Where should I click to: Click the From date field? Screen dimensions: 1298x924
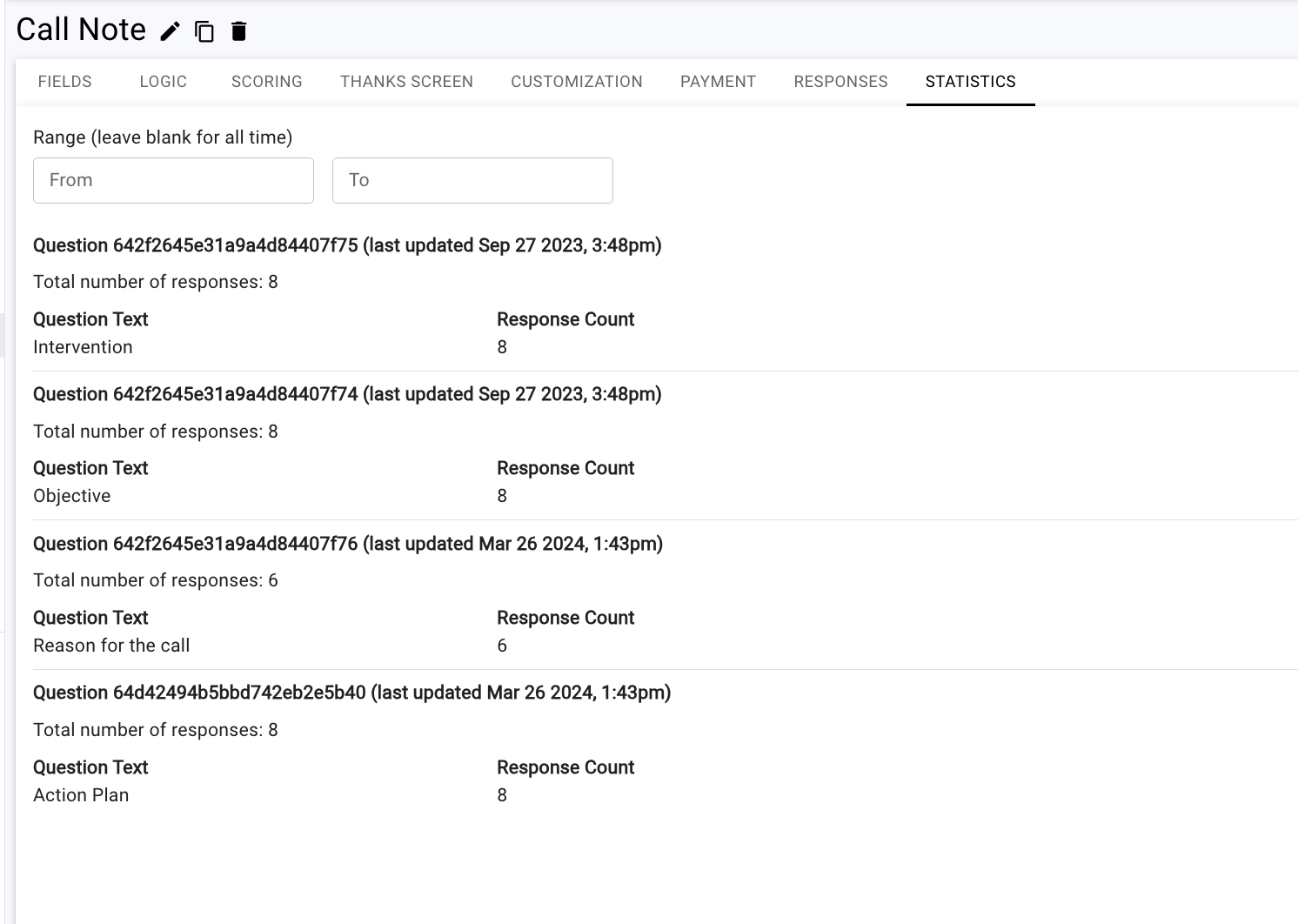click(172, 180)
